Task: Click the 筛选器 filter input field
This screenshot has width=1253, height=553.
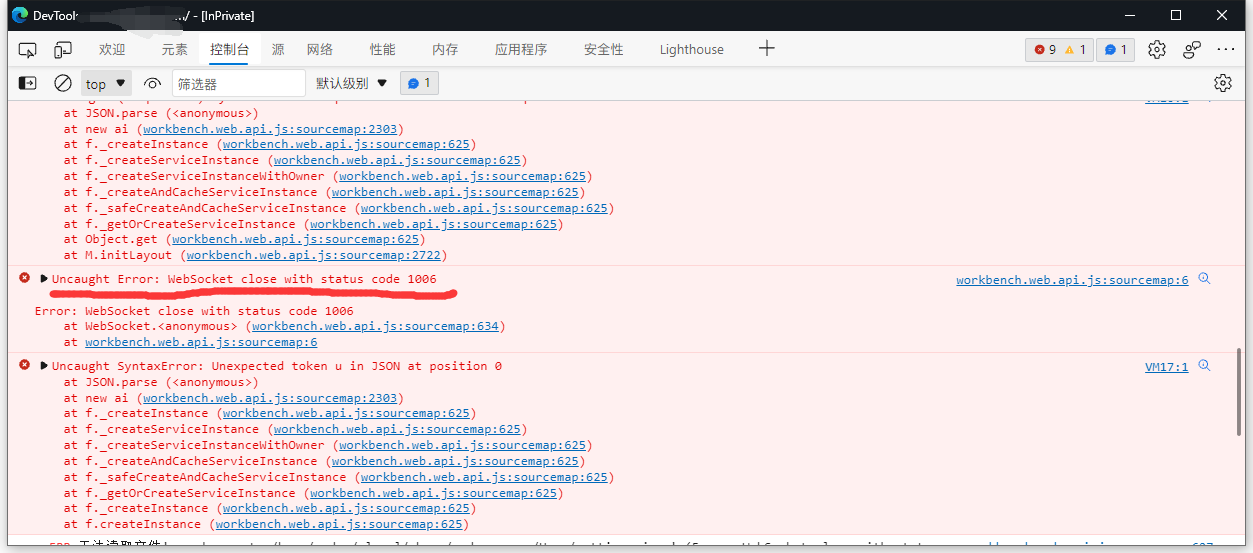Action: point(238,84)
